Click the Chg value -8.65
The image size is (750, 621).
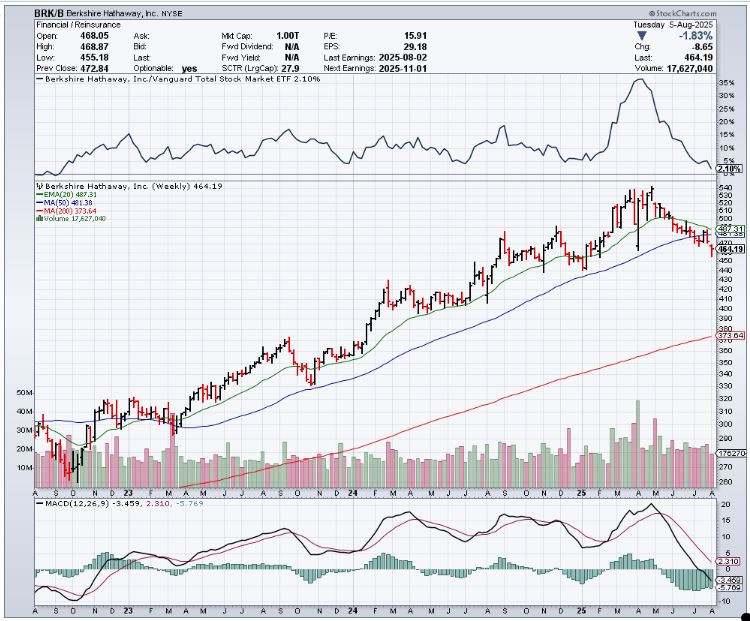coord(701,47)
